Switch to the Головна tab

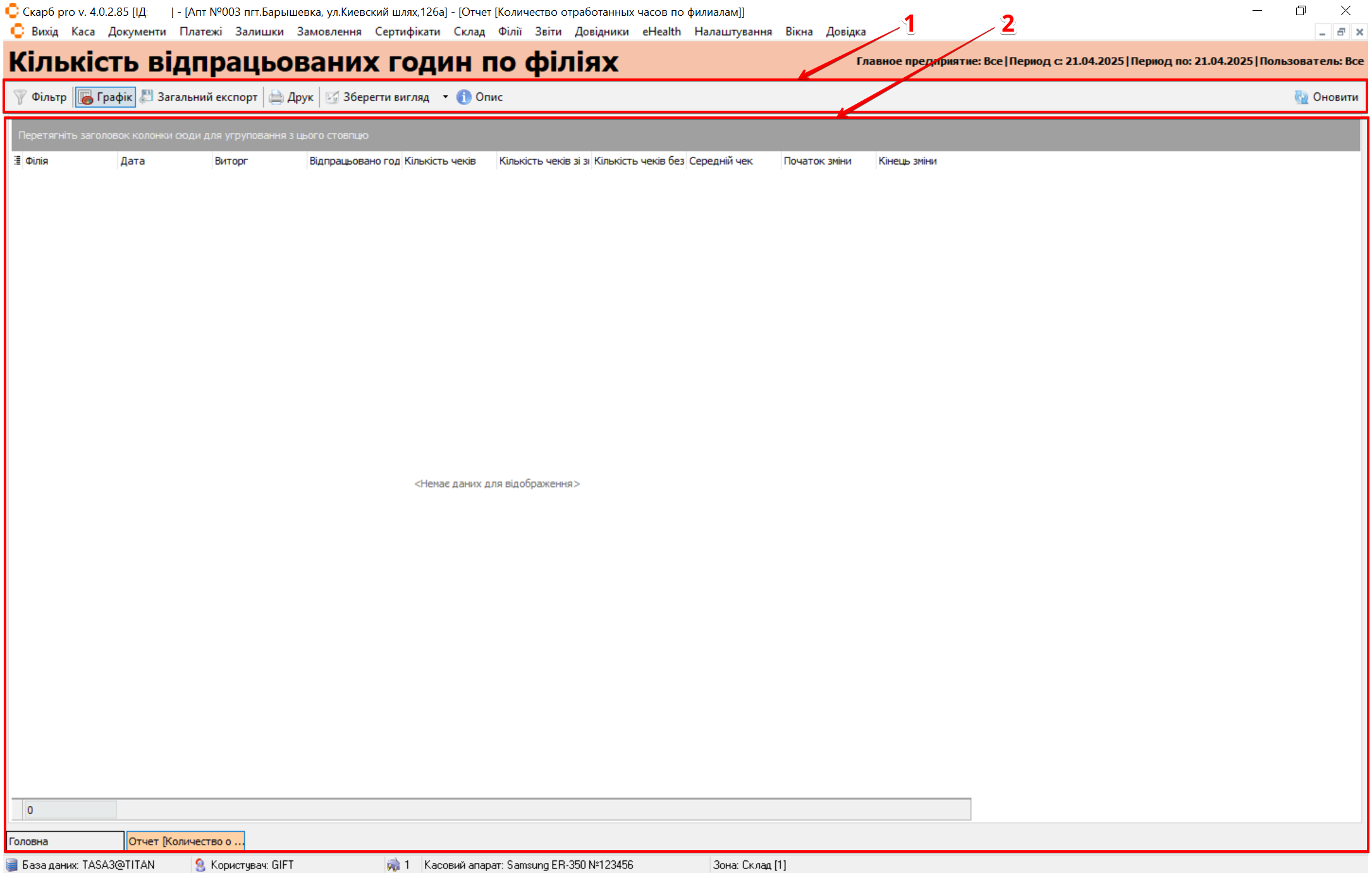(x=64, y=841)
